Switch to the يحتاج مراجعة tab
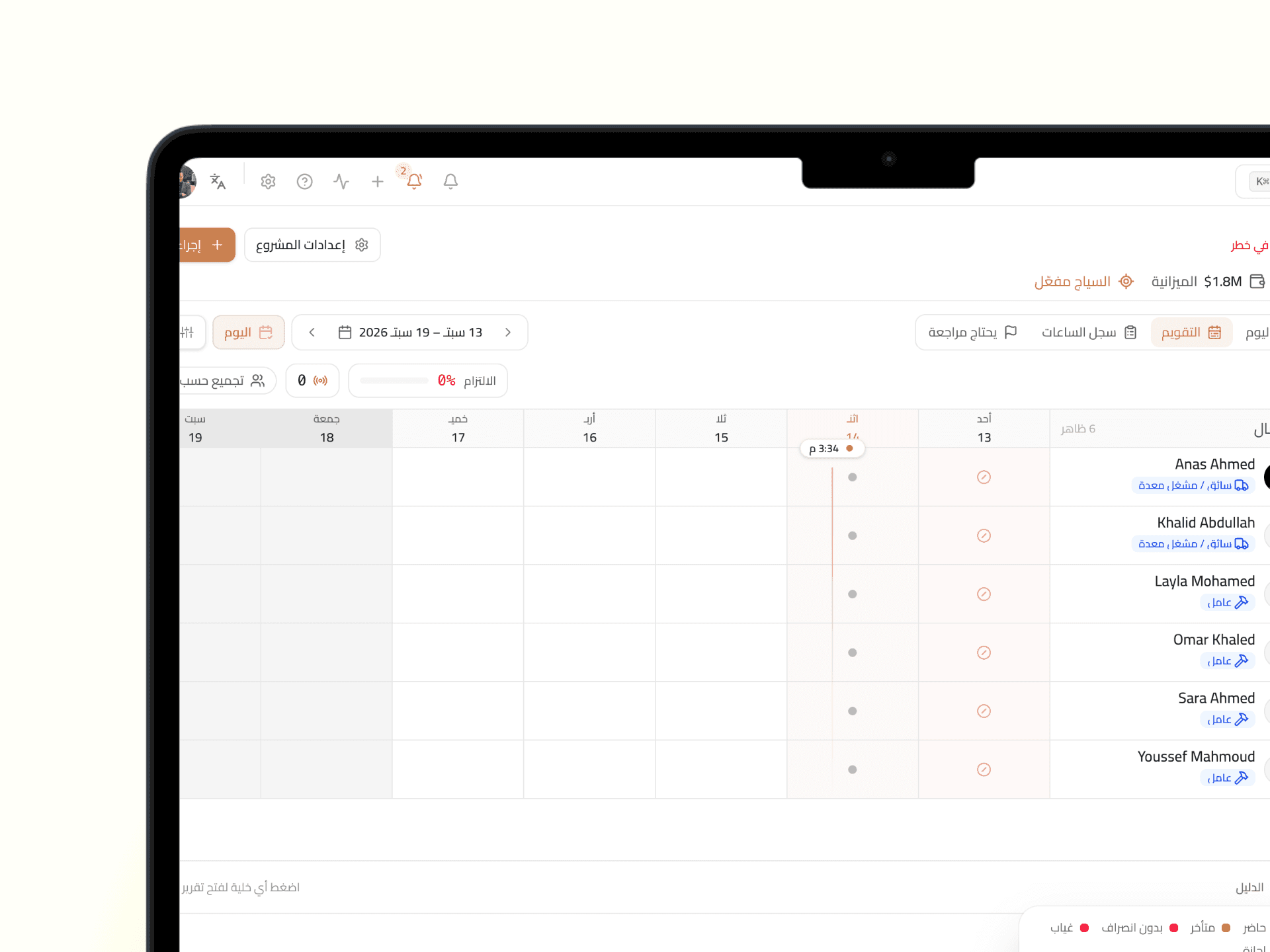The image size is (1270, 952). tap(972, 332)
